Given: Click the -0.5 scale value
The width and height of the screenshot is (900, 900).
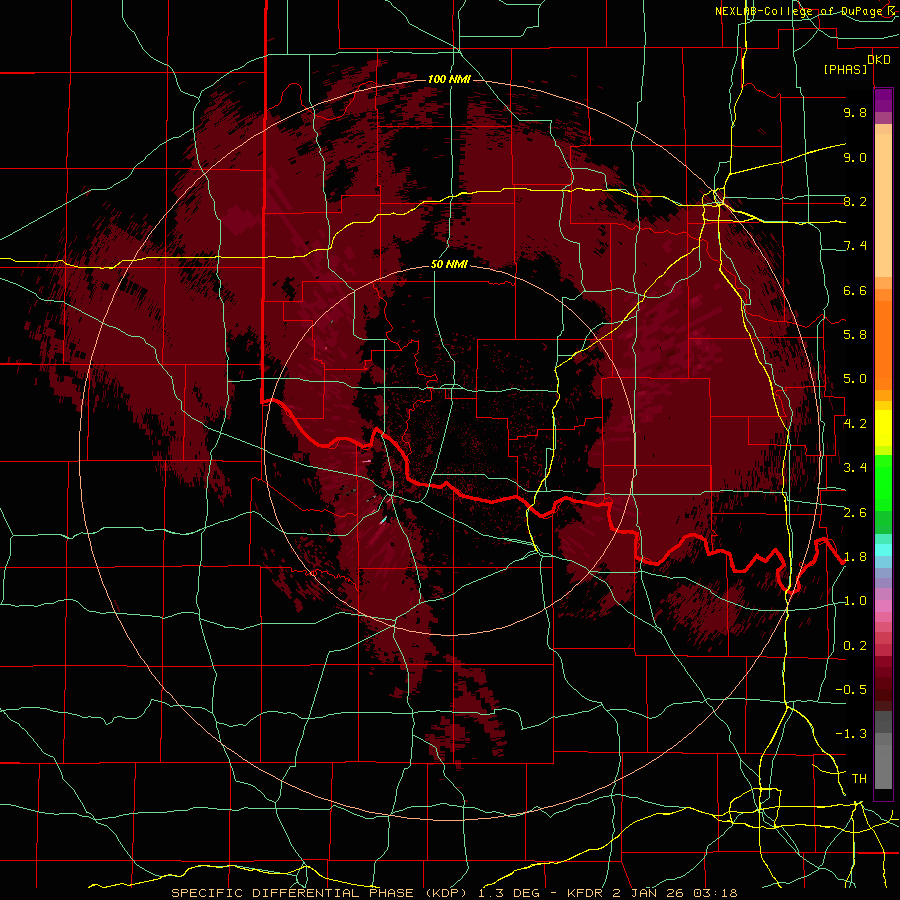Looking at the screenshot, I should (851, 690).
